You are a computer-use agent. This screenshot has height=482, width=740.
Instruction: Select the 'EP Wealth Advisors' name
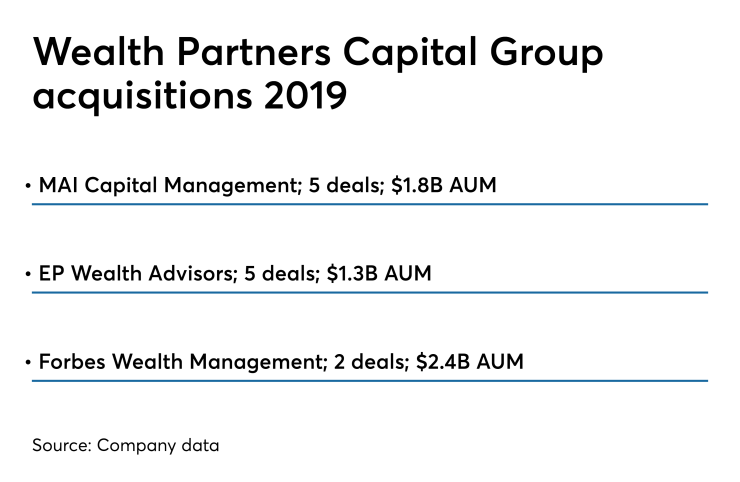(x=123, y=273)
